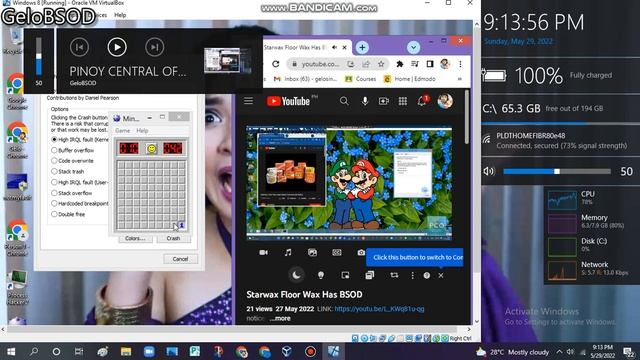Viewport: 640px width, 360px height.
Task: Select the Code overwrite radio option
Action: 54,161
